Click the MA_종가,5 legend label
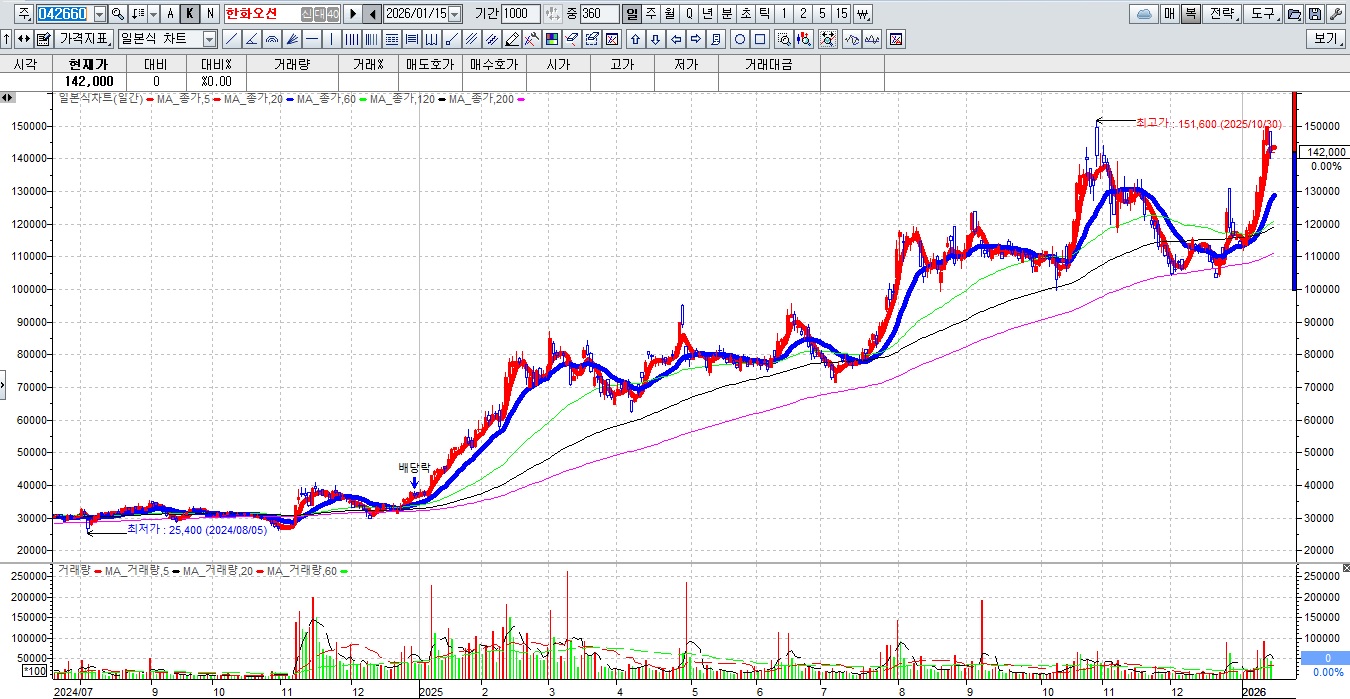1350x699 pixels. [186, 99]
